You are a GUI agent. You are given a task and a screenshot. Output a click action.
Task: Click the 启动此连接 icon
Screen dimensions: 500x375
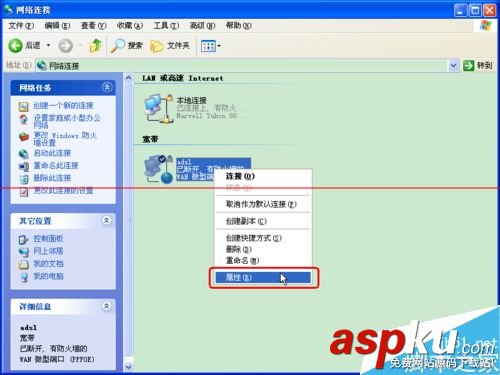click(24, 154)
